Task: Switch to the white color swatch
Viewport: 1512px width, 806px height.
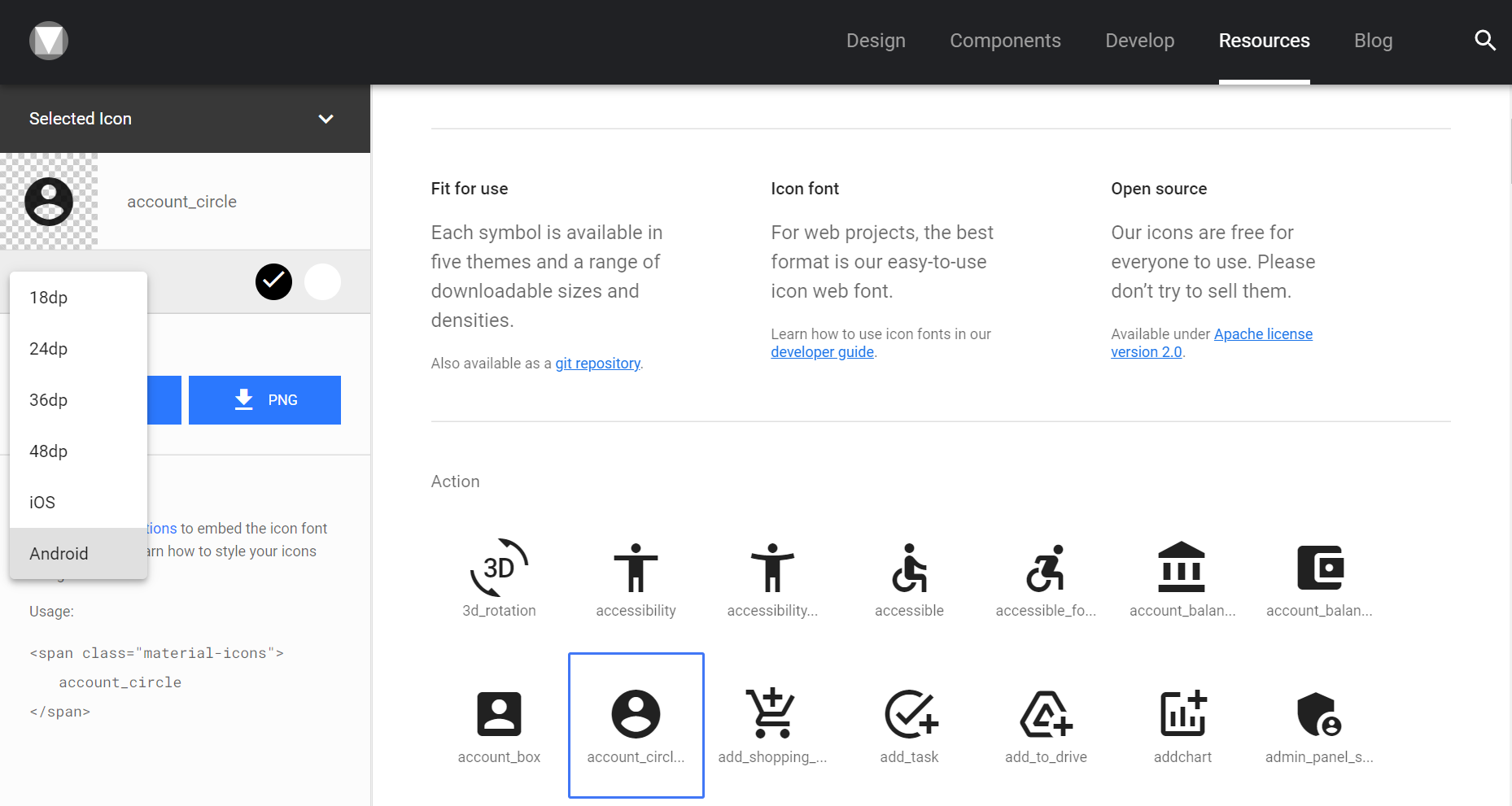Action: (x=322, y=282)
